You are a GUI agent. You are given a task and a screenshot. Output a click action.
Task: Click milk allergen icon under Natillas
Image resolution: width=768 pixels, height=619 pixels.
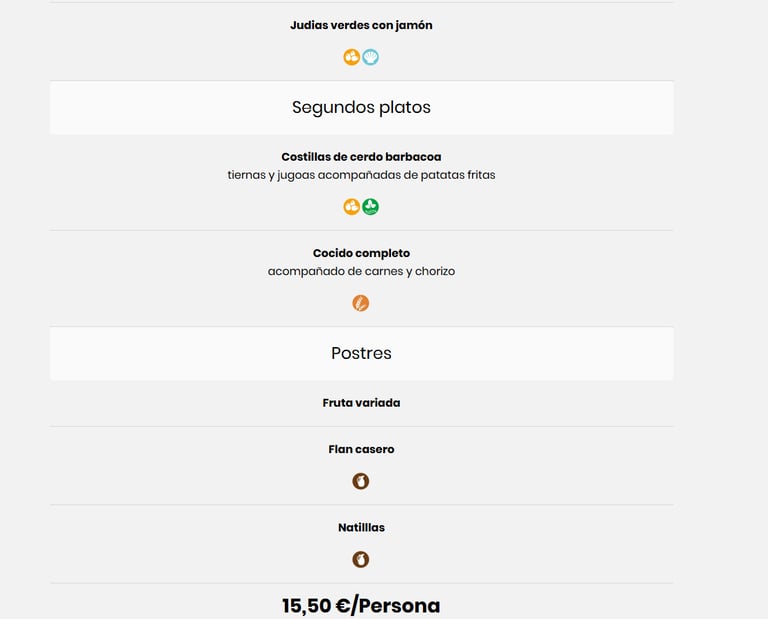[x=361, y=559]
